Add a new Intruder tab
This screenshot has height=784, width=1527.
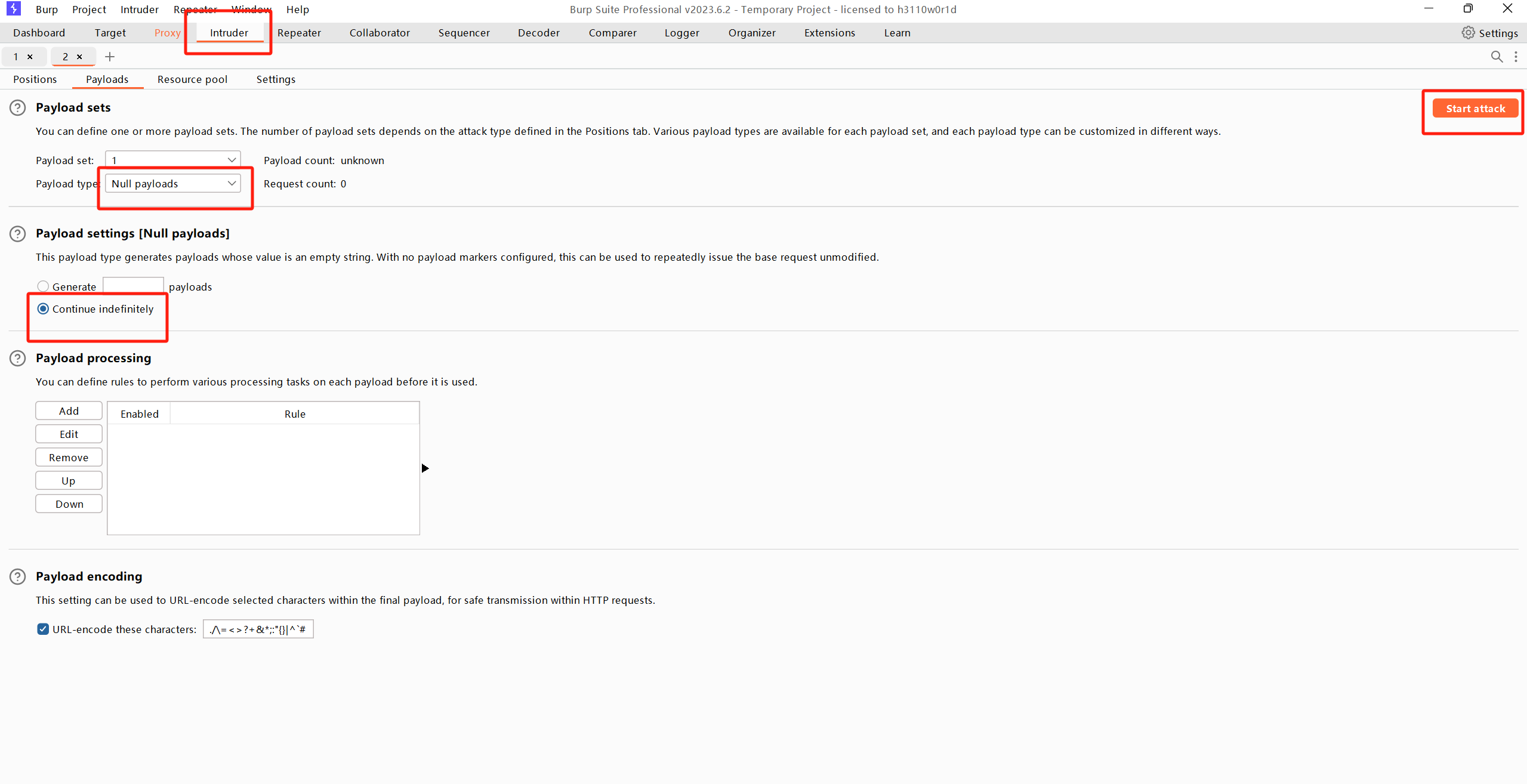[x=110, y=57]
